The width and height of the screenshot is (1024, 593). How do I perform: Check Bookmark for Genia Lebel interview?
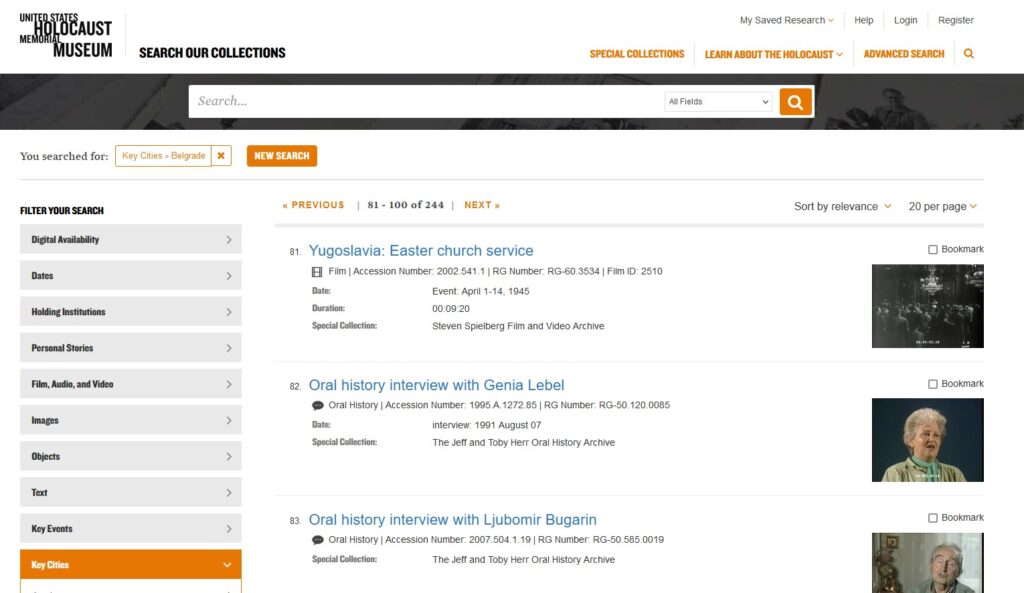(933, 384)
